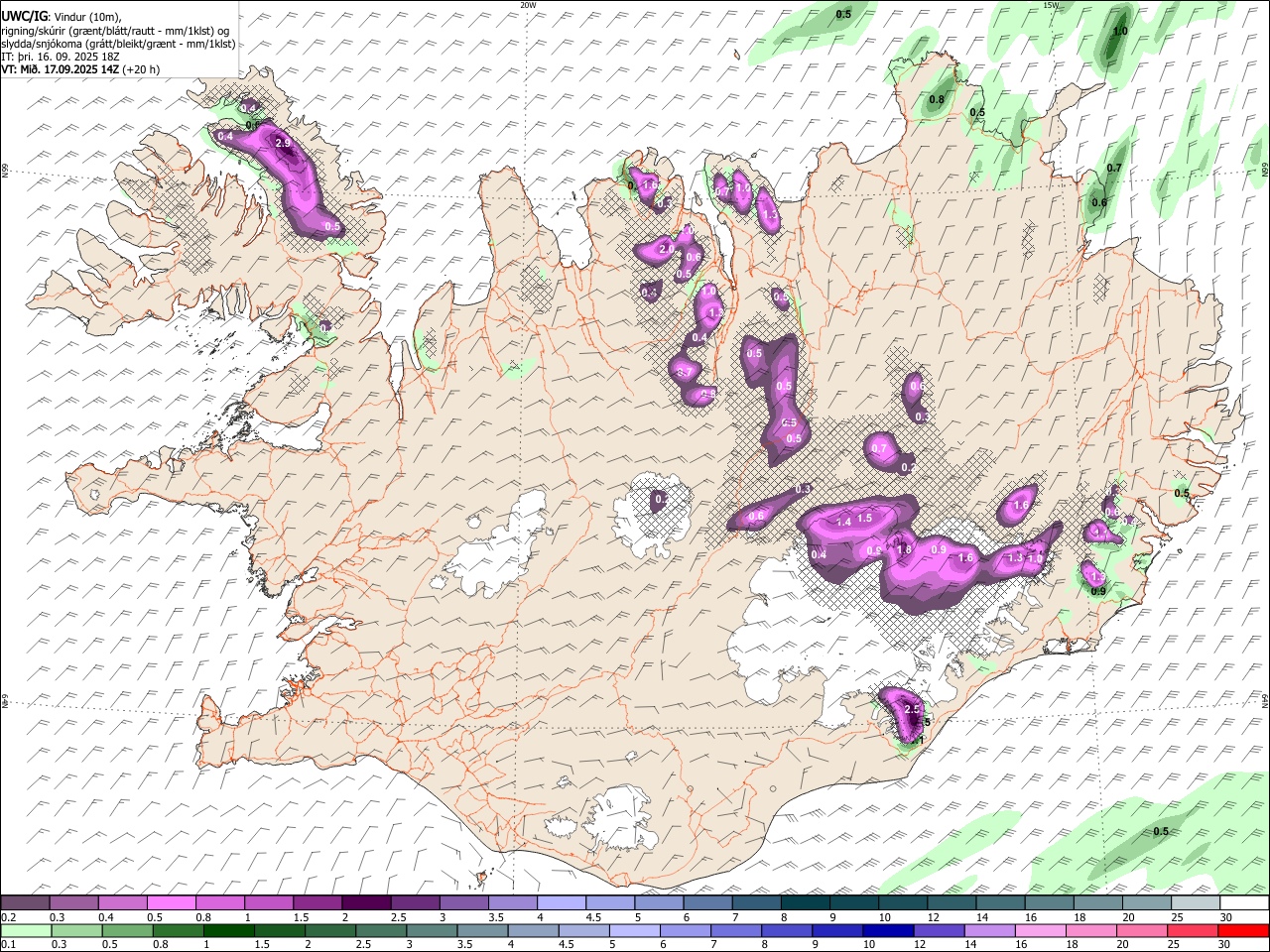Click the 0.2 label under the top legend row
This screenshot has height=952, width=1270.
(x=8, y=917)
